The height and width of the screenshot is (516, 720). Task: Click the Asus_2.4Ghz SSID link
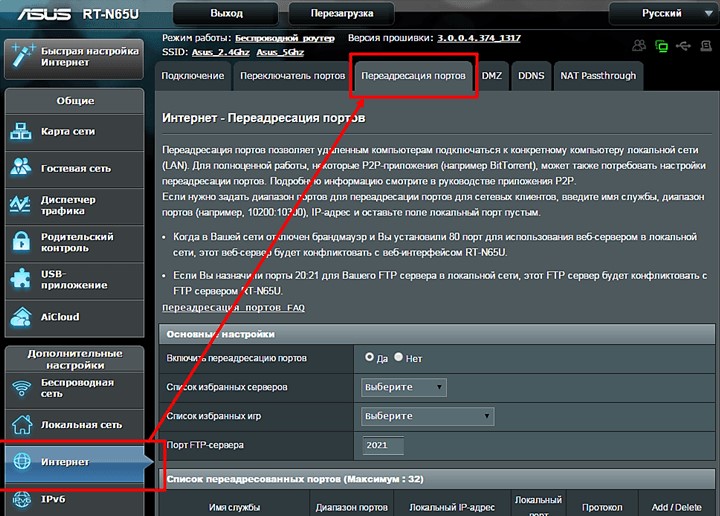(220, 52)
